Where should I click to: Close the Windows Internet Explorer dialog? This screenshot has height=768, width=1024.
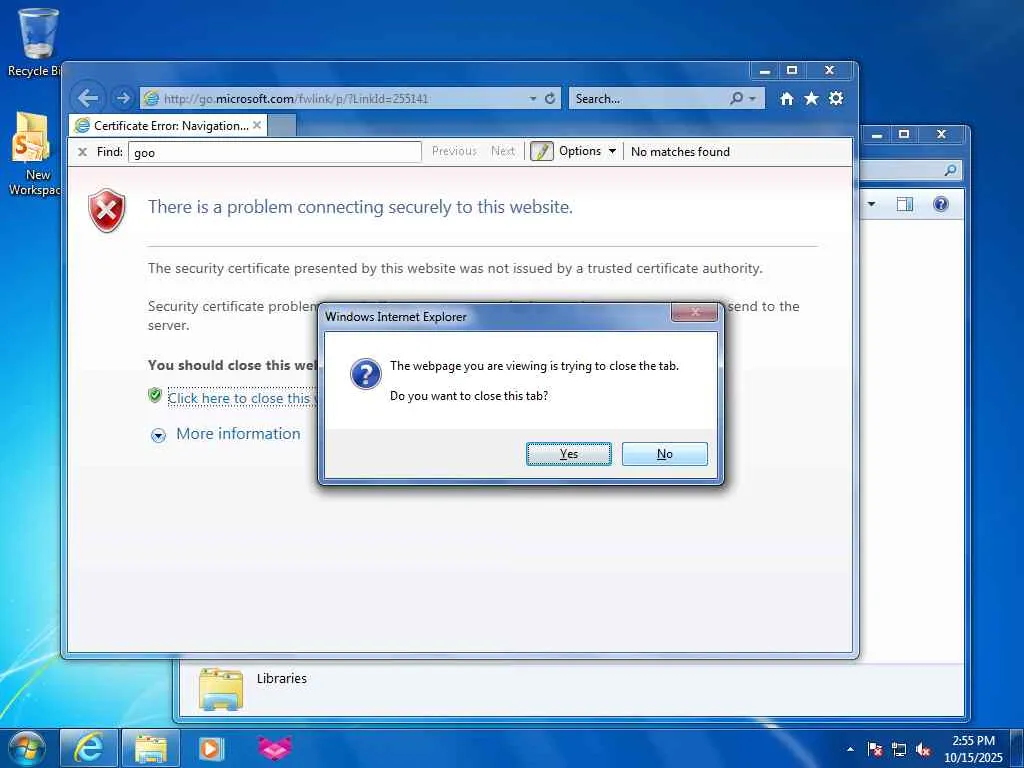tap(695, 312)
